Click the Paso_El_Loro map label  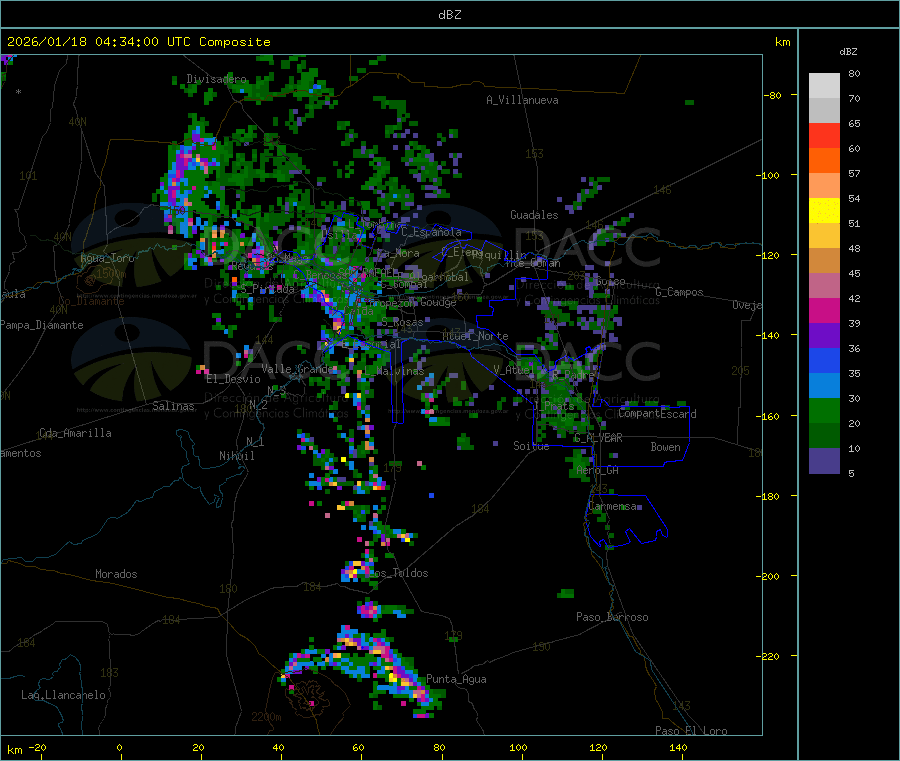[x=692, y=731]
